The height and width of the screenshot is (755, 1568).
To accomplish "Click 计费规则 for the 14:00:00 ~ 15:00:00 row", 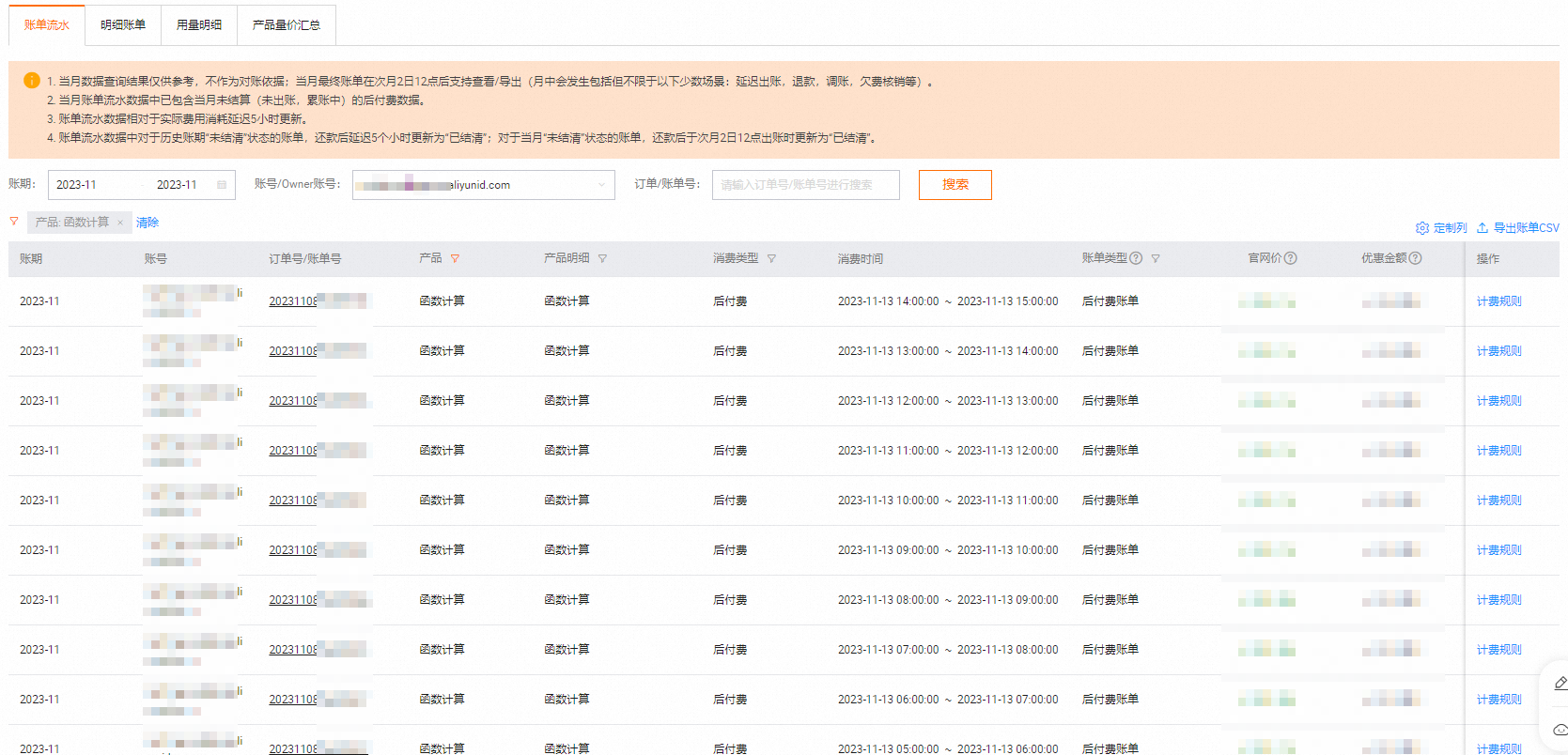I will pos(1498,301).
